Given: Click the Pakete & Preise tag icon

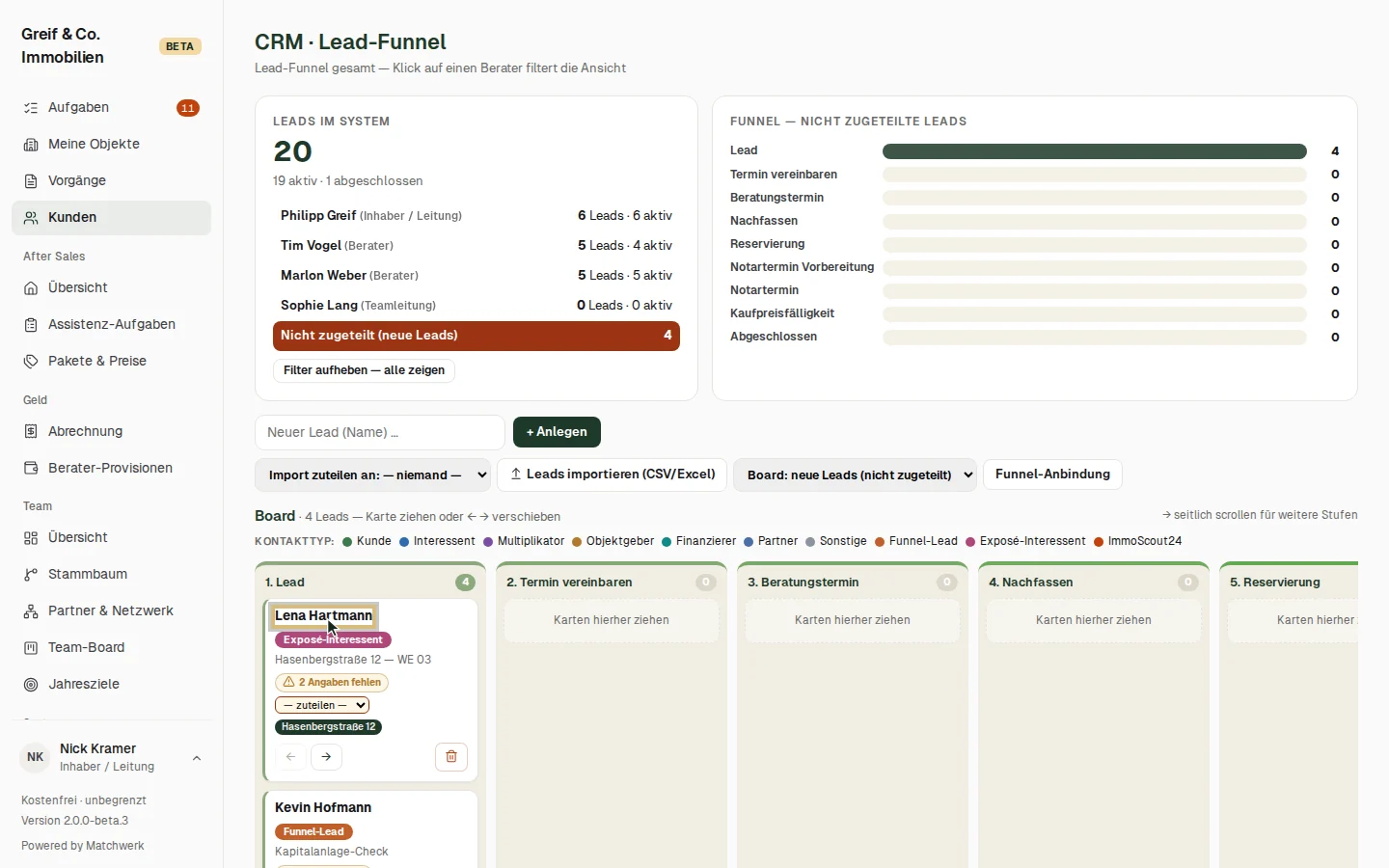Looking at the screenshot, I should tap(31, 362).
